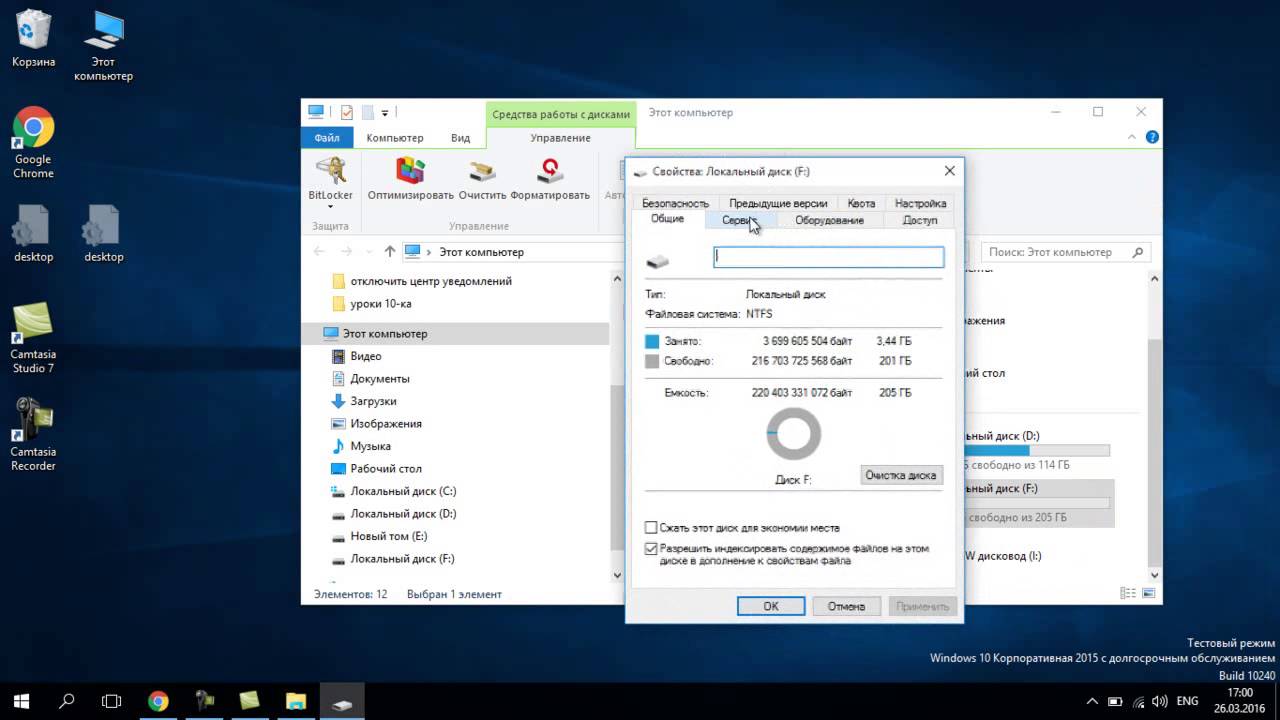
Task: Switch to Chrome on the taskbar
Action: click(158, 702)
